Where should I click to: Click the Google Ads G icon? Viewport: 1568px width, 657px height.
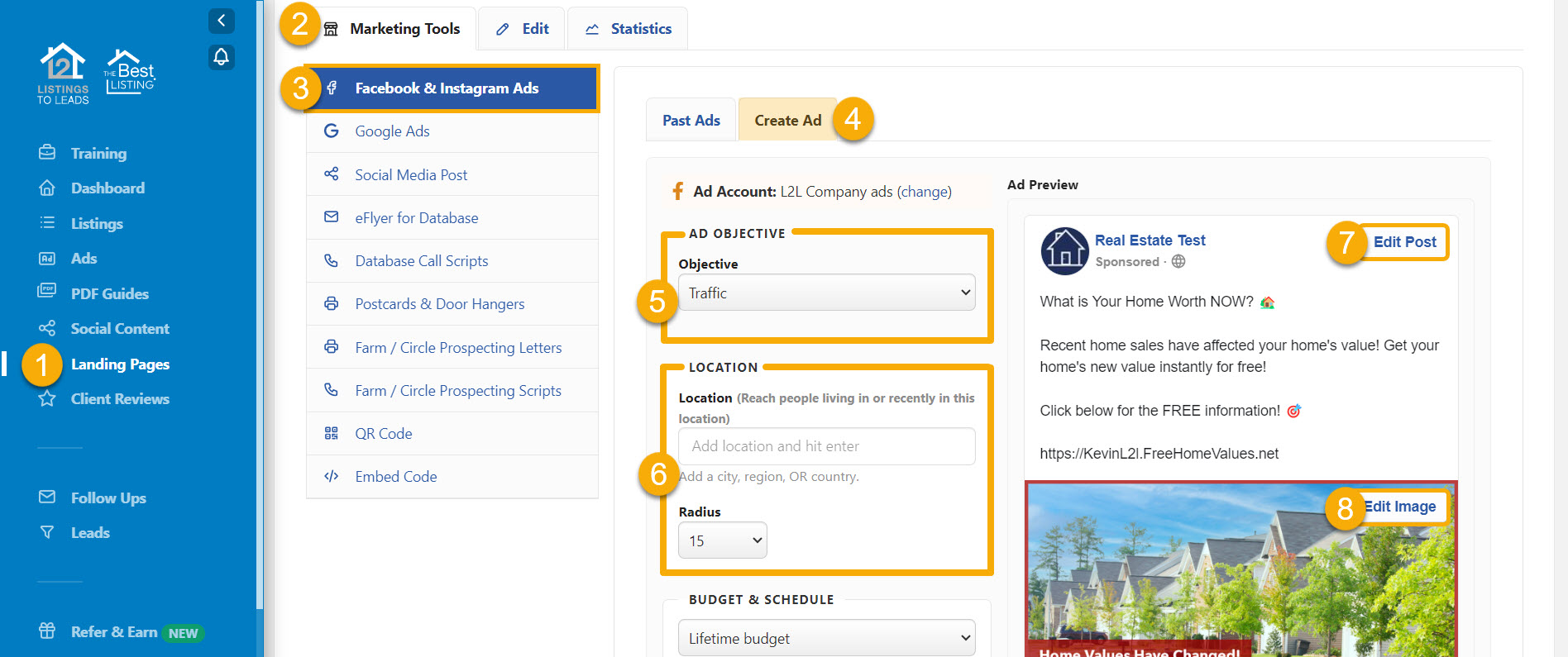point(332,131)
